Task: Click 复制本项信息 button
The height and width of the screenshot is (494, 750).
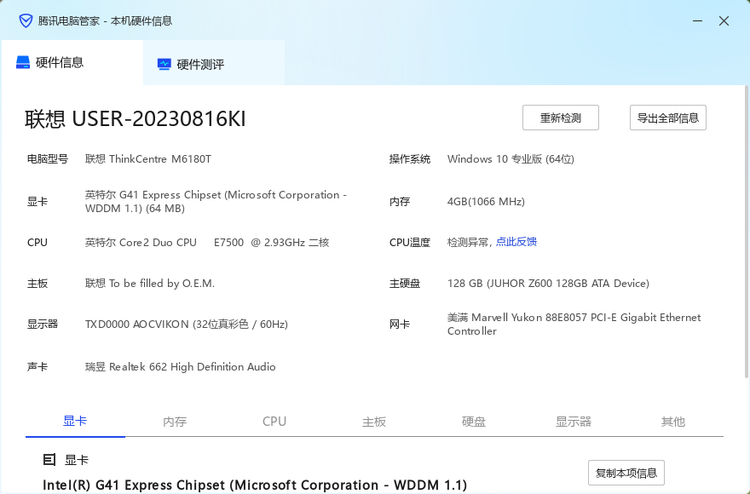Action: click(x=626, y=473)
